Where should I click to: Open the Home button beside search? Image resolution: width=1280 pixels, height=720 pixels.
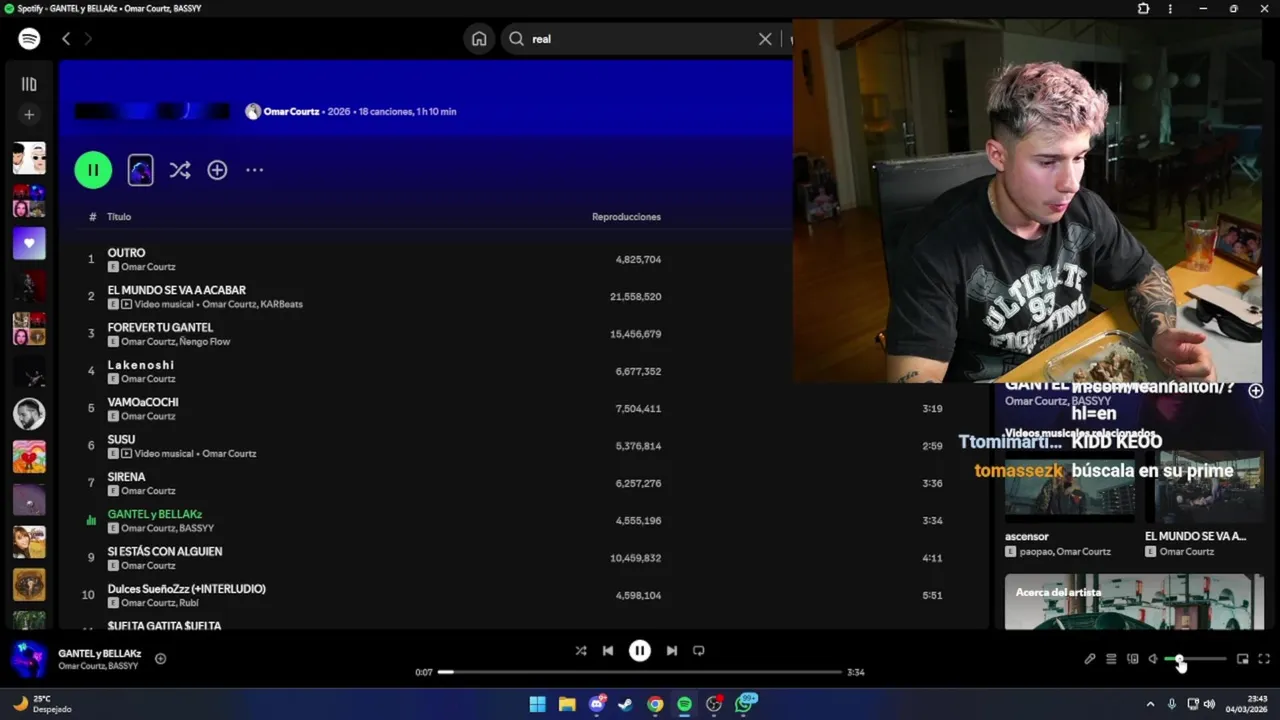tap(479, 39)
